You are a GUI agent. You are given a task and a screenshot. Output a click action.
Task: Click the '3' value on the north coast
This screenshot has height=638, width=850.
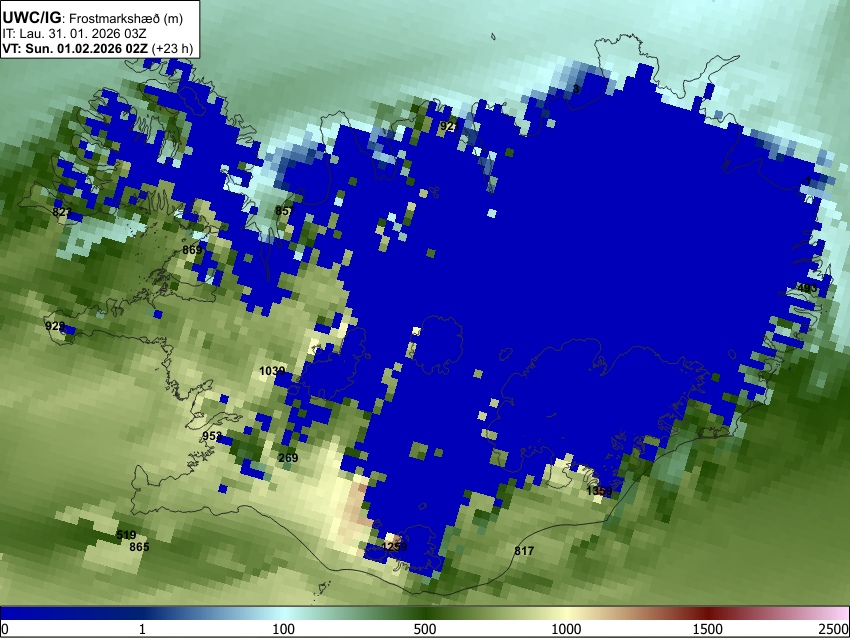click(576, 89)
